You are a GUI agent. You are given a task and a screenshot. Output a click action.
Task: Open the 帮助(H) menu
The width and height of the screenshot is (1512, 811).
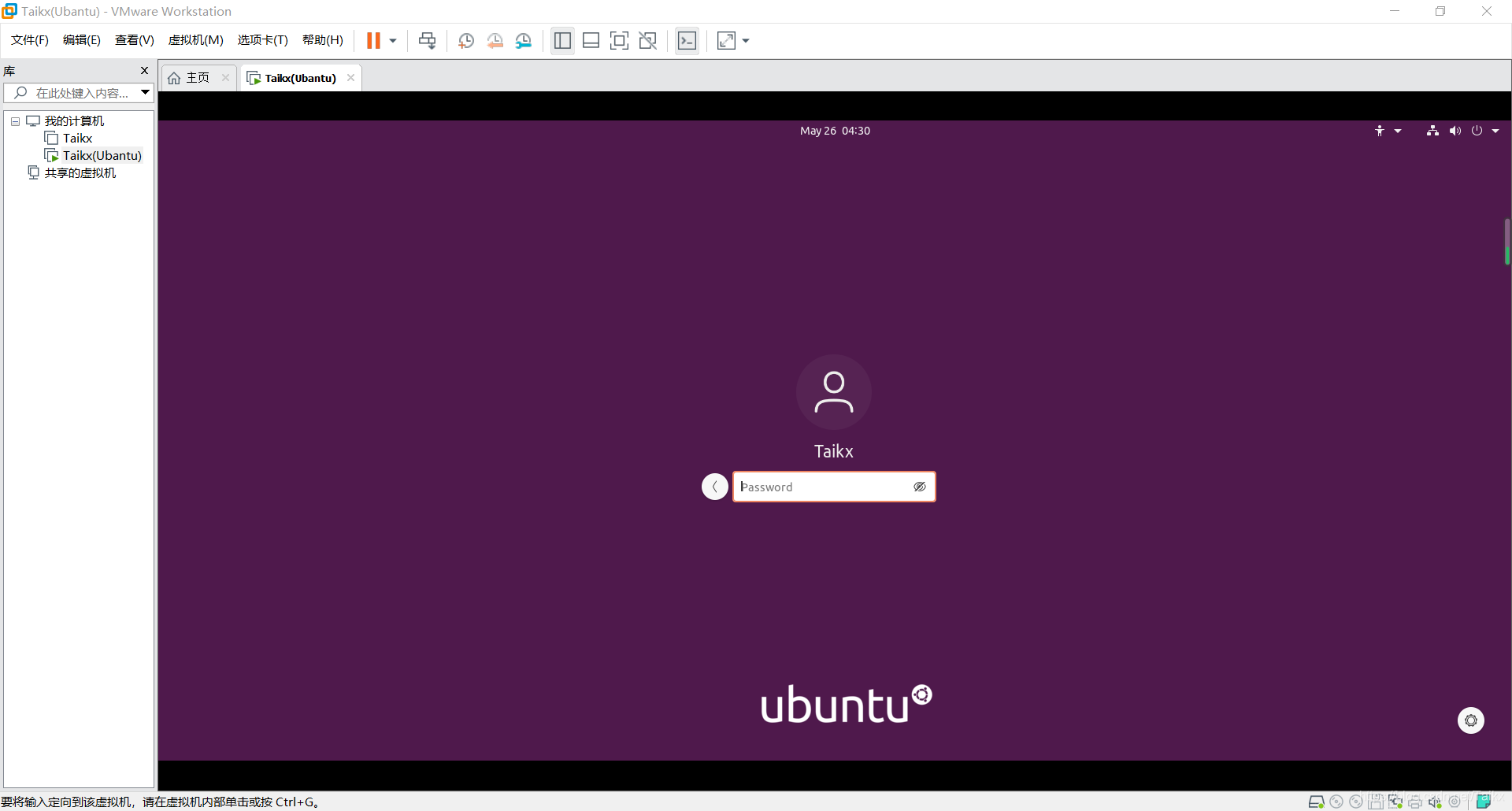coord(323,40)
